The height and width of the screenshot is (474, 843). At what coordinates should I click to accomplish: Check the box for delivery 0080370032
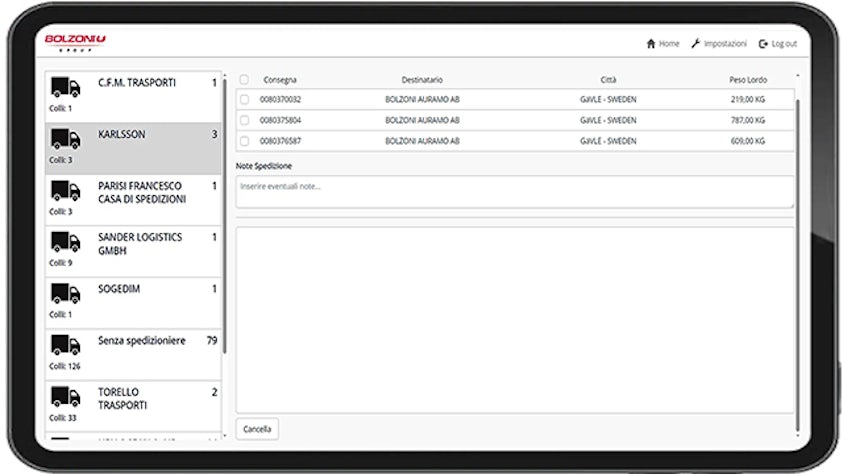click(x=244, y=100)
